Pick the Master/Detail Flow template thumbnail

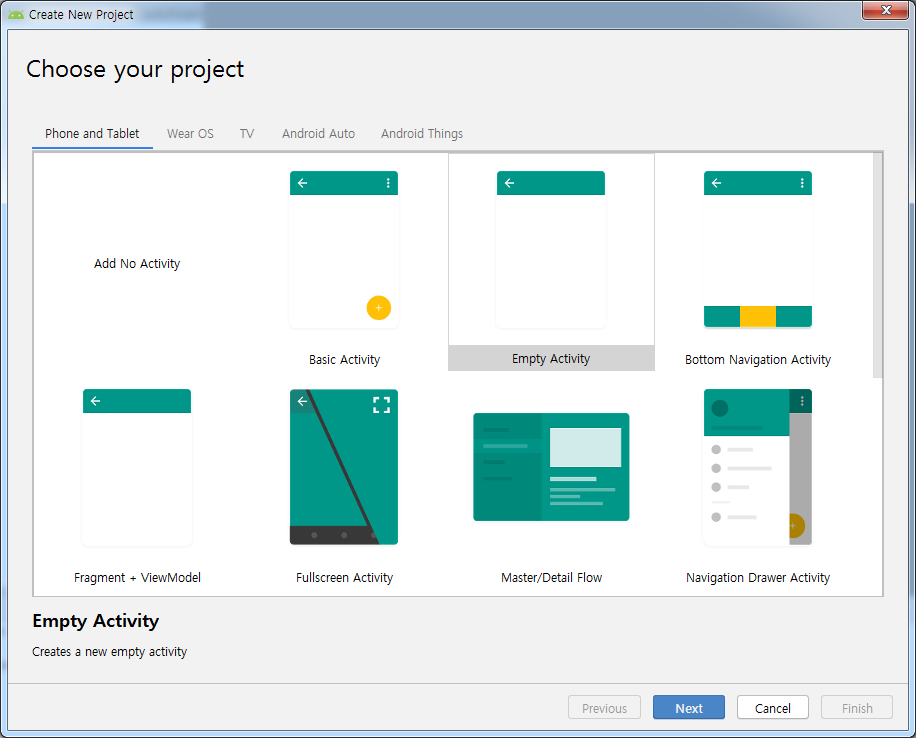click(x=551, y=467)
